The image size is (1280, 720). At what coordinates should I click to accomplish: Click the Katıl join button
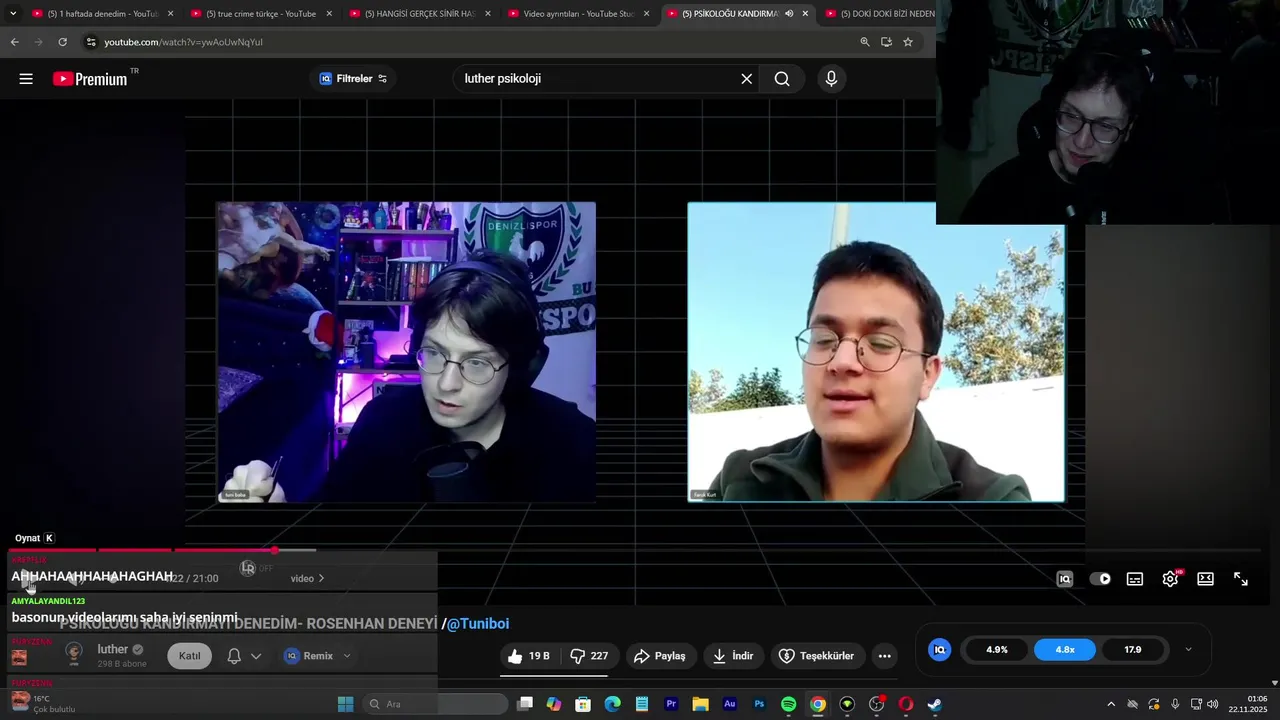pyautogui.click(x=189, y=656)
